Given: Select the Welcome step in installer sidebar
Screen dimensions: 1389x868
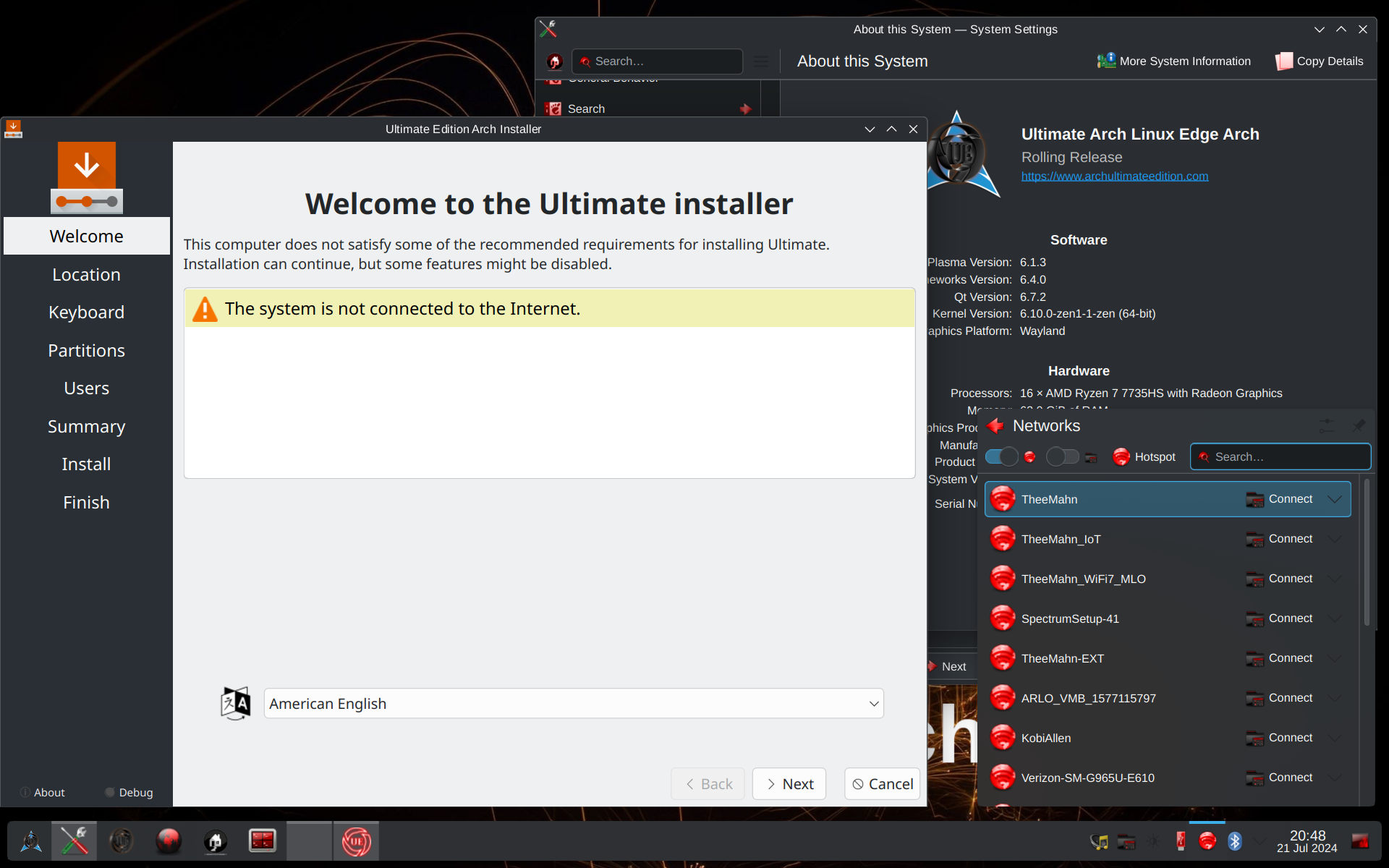Looking at the screenshot, I should pos(87,236).
